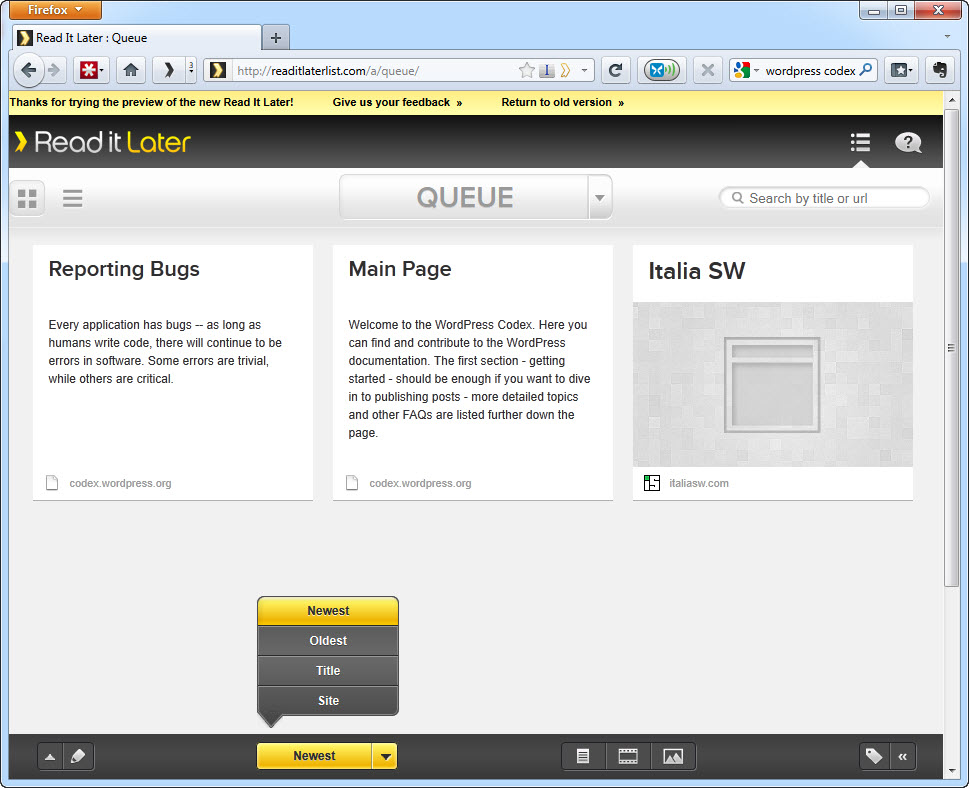Filter by articles with document icon
The width and height of the screenshot is (969, 788).
click(583, 756)
